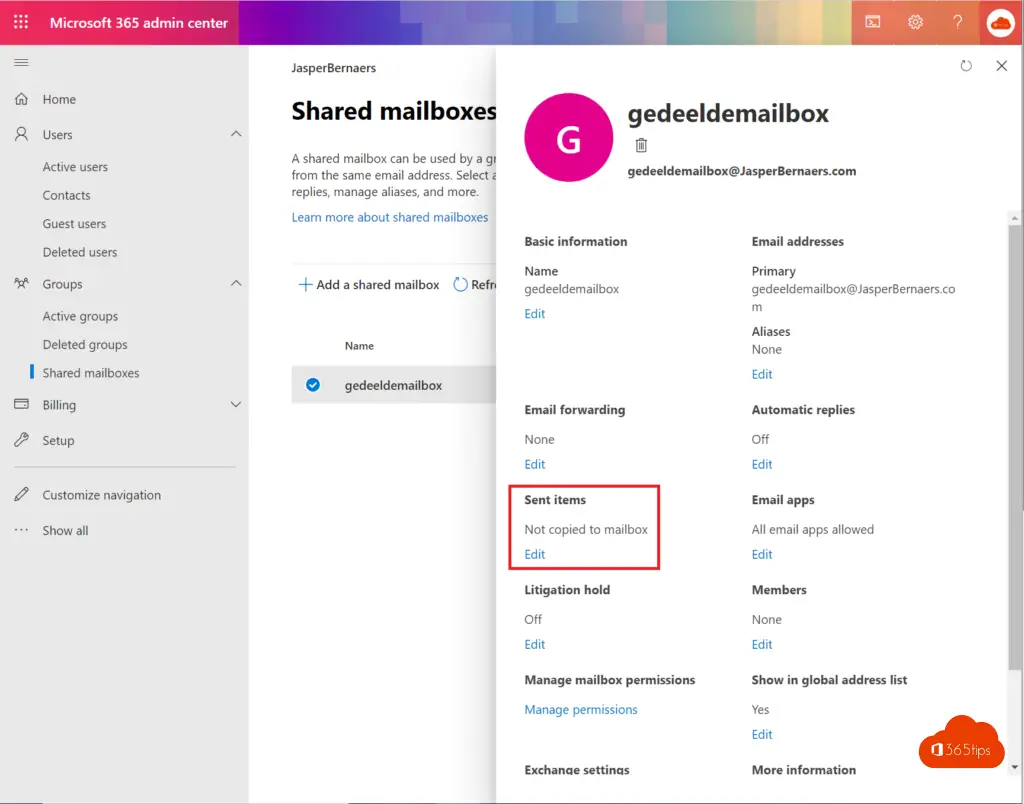Collapse navigation with hamburger menu icon
Viewport: 1024px width, 804px height.
[21, 63]
